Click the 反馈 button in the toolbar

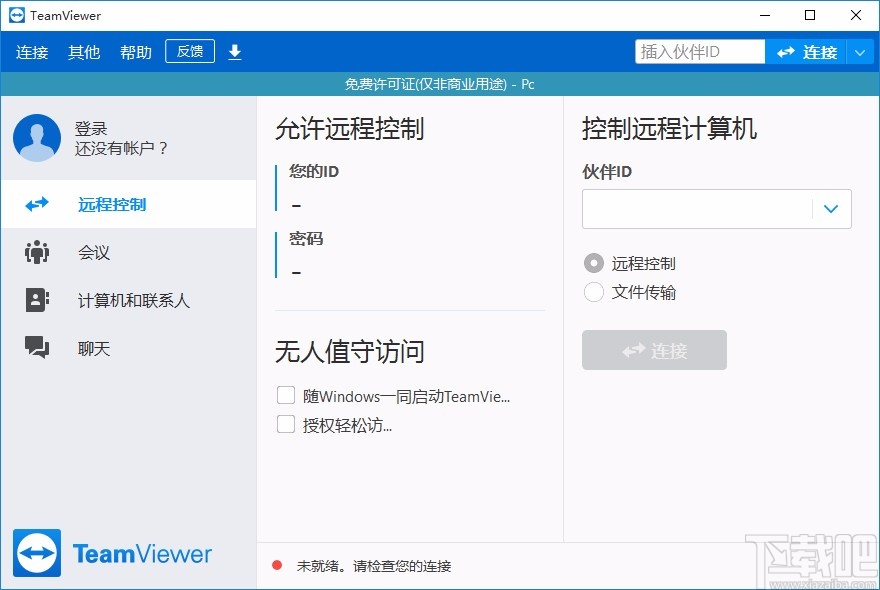point(189,51)
